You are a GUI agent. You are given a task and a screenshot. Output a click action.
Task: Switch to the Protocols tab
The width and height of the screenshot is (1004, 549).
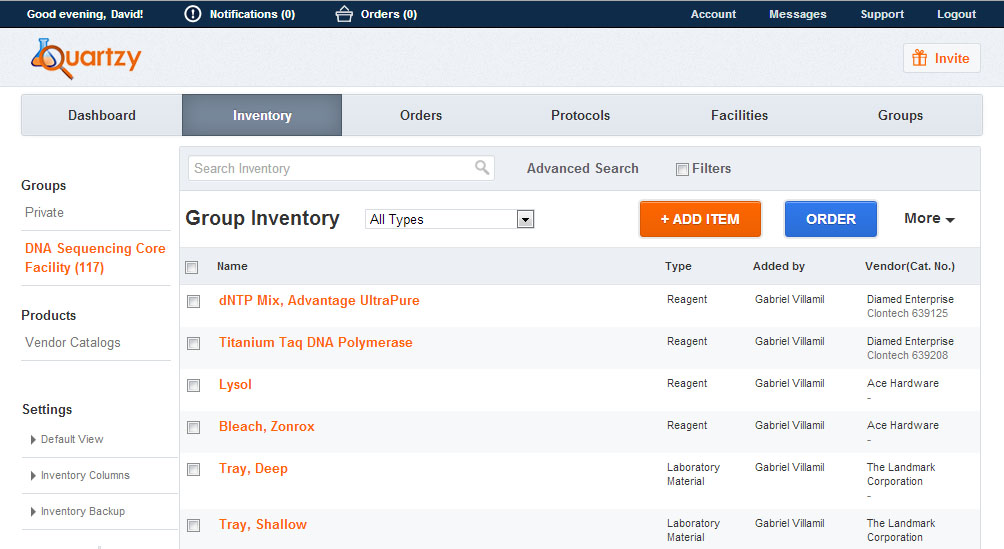click(x=580, y=115)
